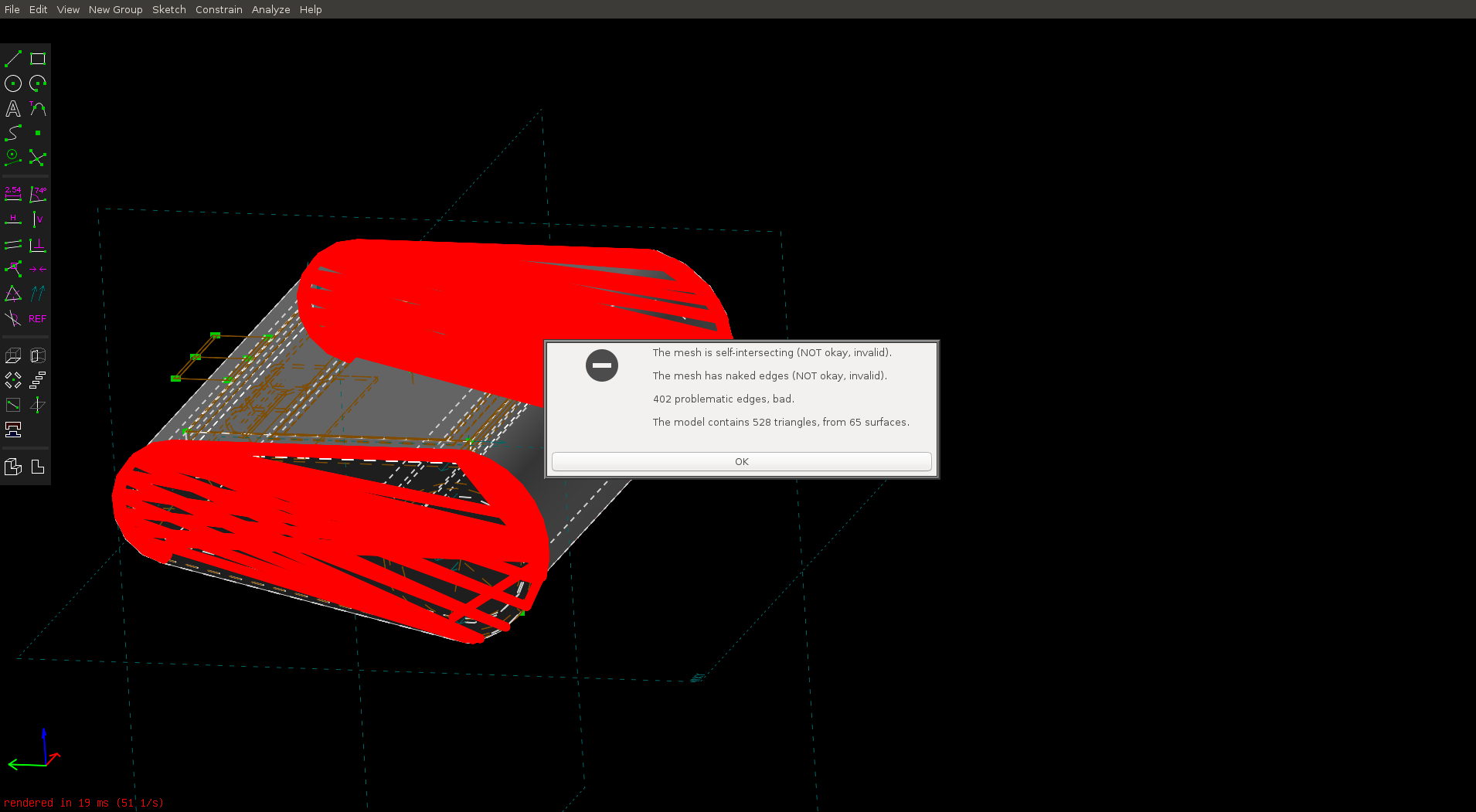
Task: Click OK to dismiss the mesh error dialog
Action: [741, 461]
